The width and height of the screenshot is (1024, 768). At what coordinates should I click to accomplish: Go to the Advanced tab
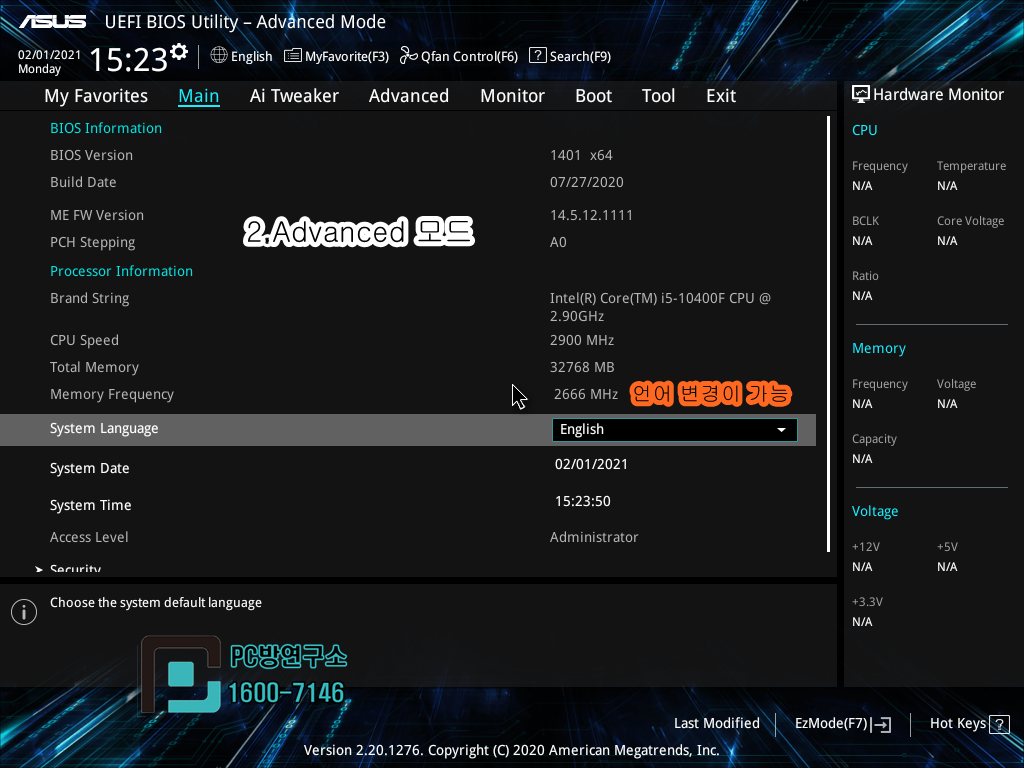pyautogui.click(x=409, y=96)
